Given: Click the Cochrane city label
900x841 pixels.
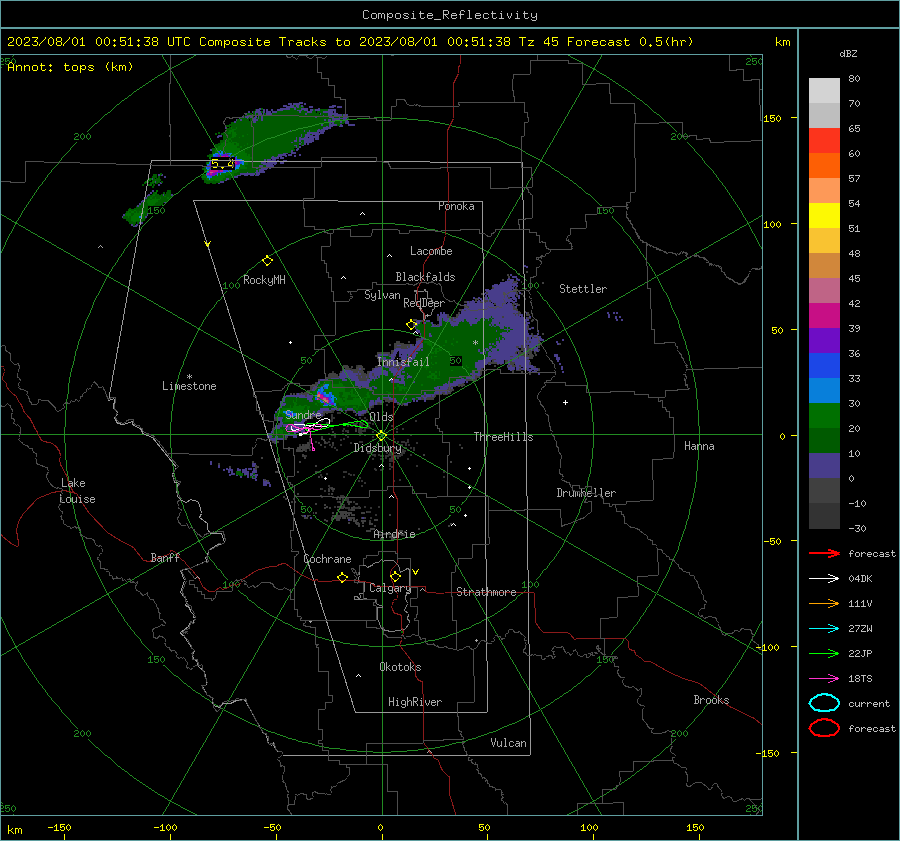Looking at the screenshot, I should (x=327, y=559).
